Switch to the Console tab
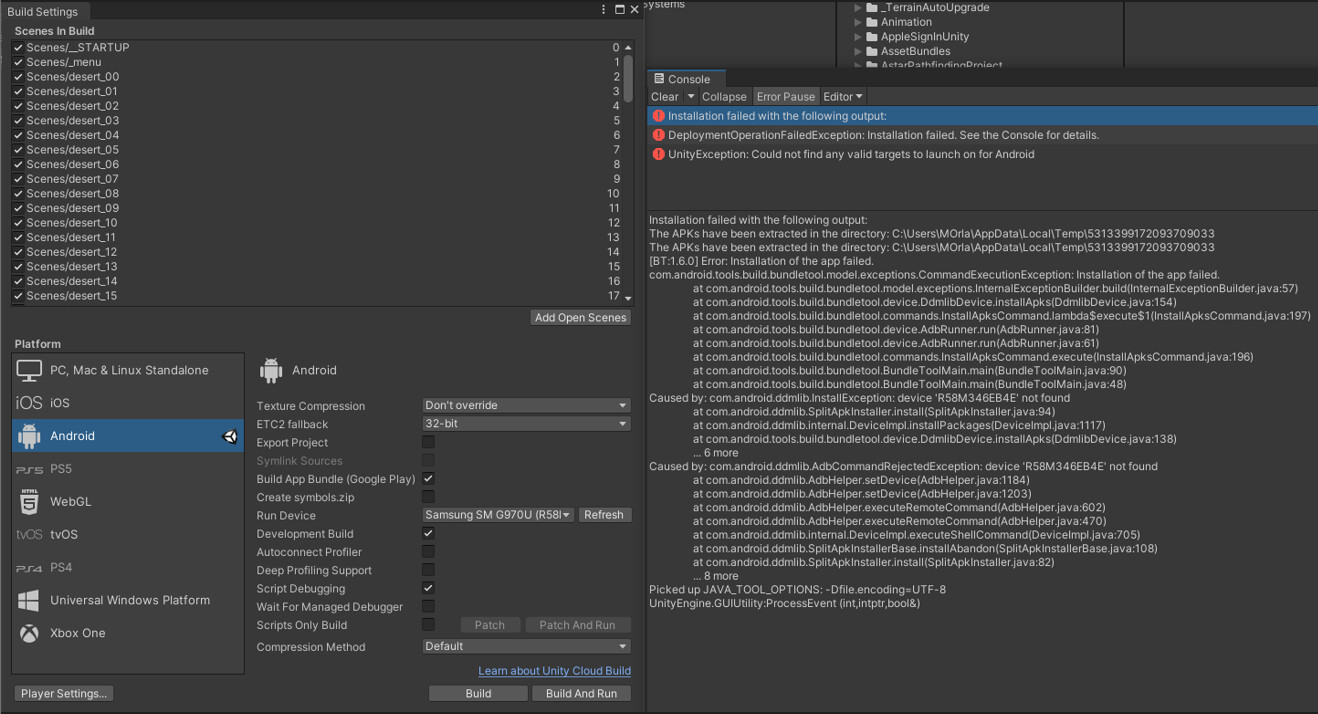This screenshot has height=714, width=1318. [686, 78]
